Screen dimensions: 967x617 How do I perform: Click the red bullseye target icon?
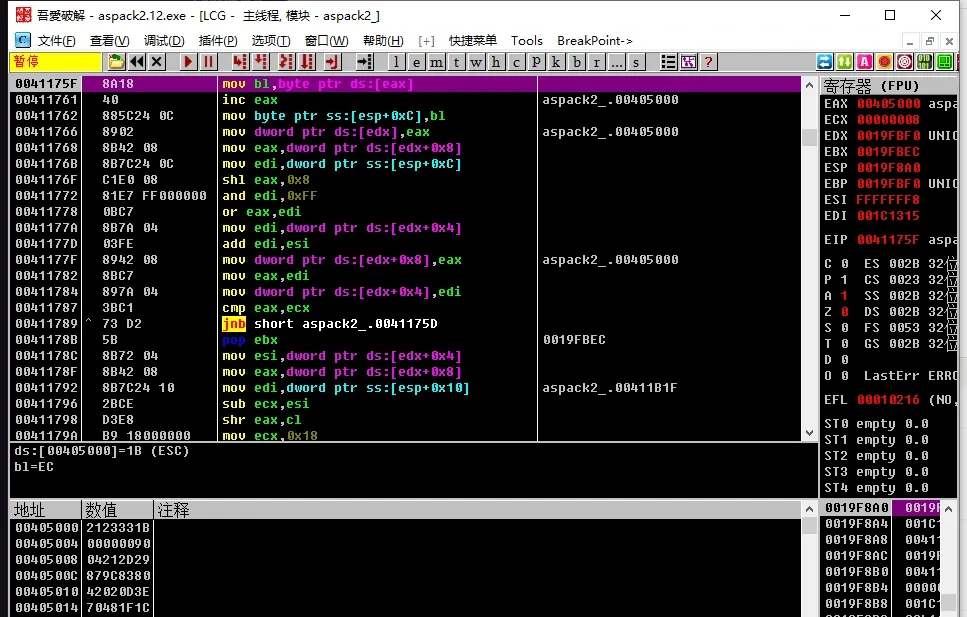[905, 62]
